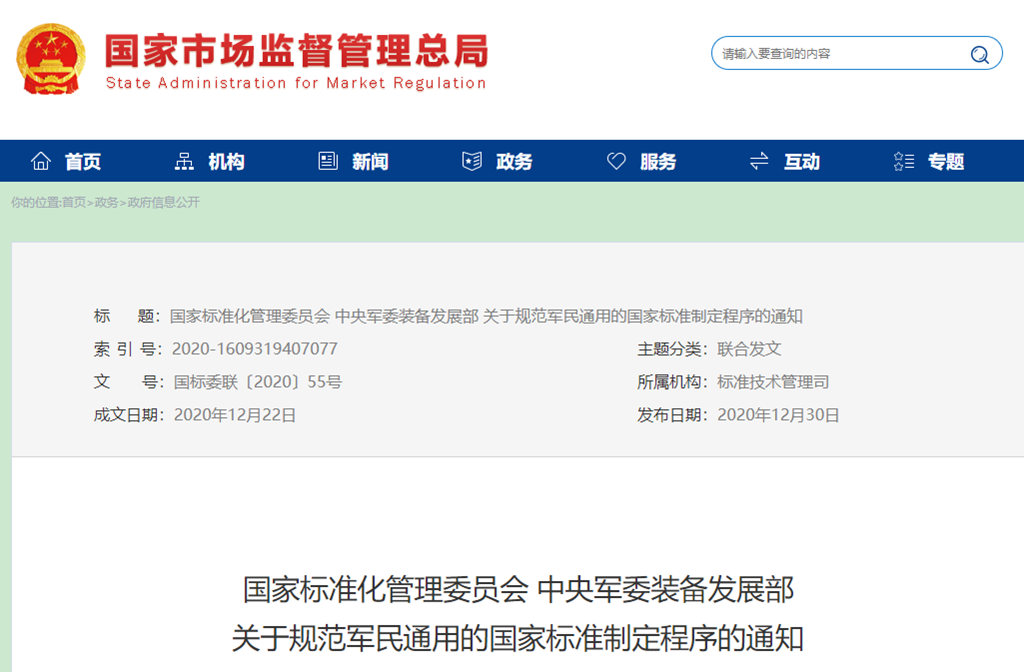Click the heart icon beside 服务

click(x=616, y=161)
